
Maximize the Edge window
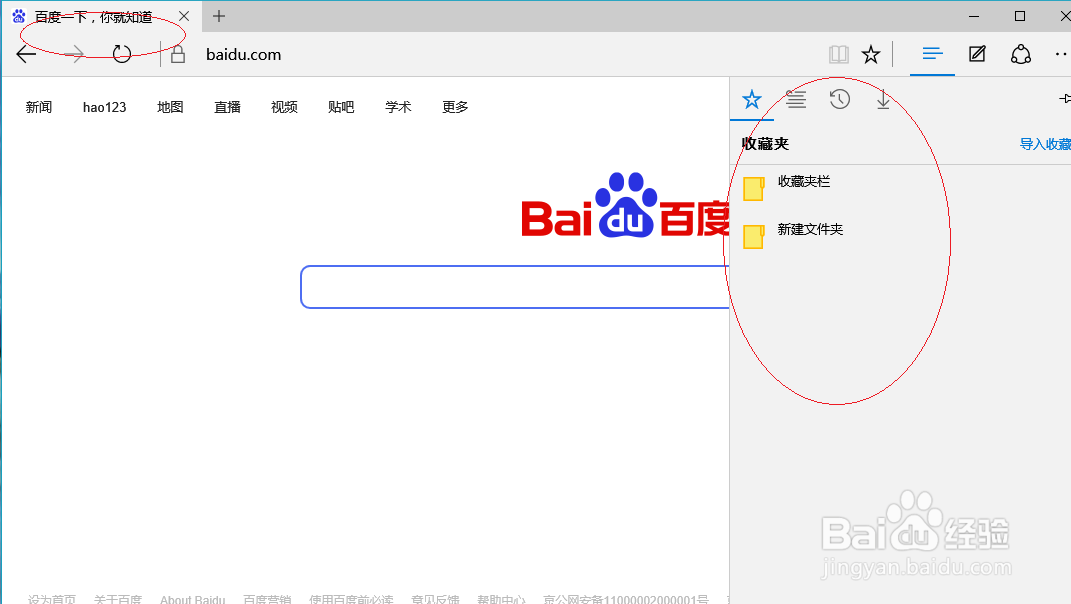1020,16
